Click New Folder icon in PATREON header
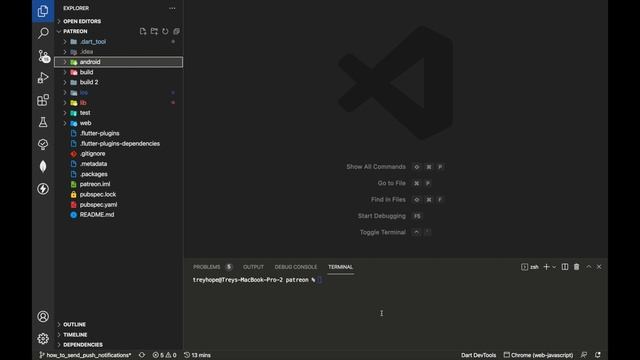 (154, 31)
